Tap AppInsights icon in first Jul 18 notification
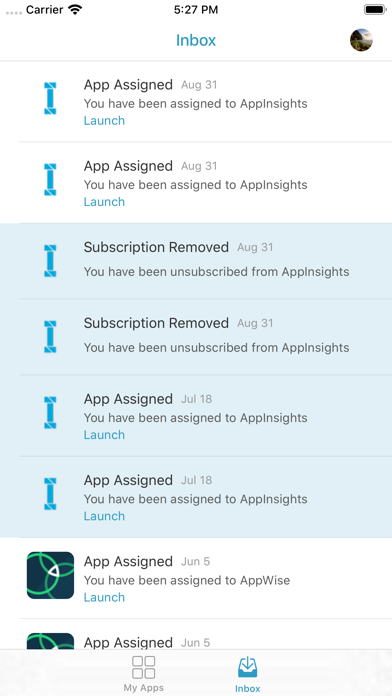Screen dimensions: 392x696 tap(50, 412)
